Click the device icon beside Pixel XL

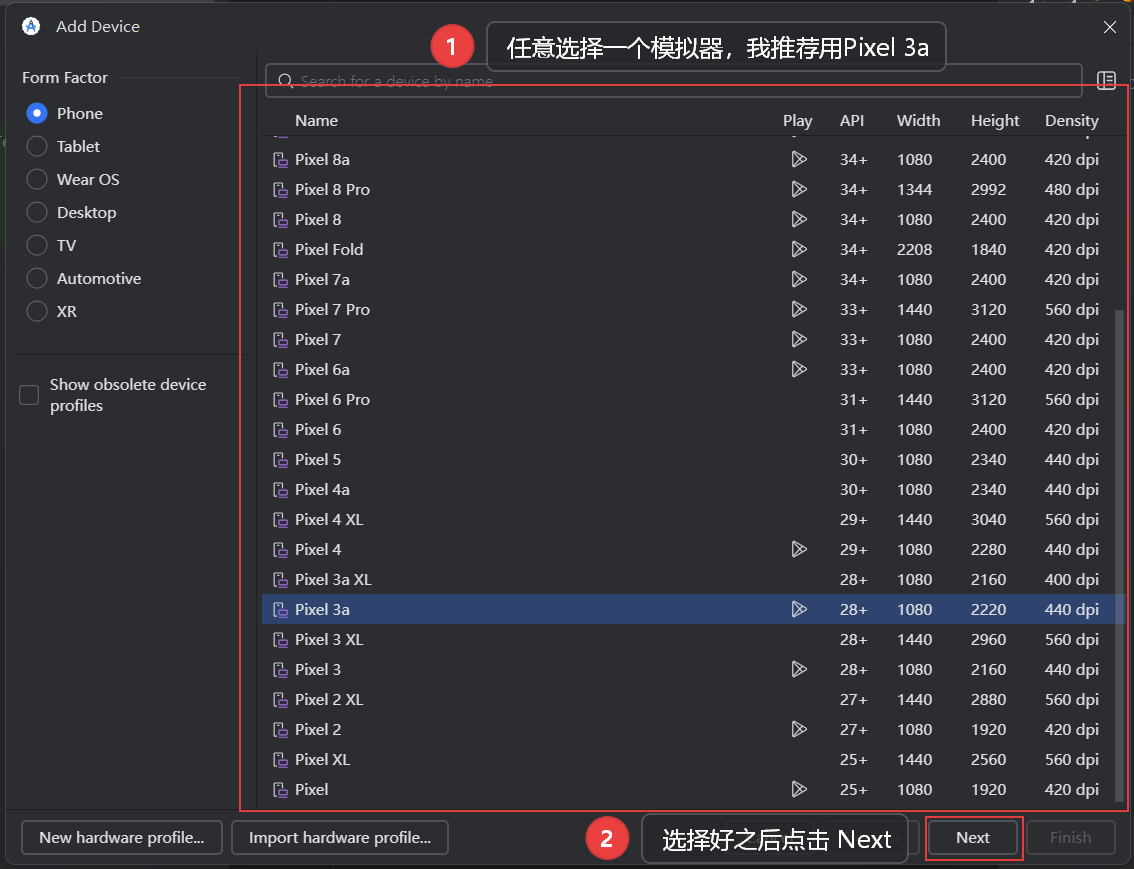(281, 760)
